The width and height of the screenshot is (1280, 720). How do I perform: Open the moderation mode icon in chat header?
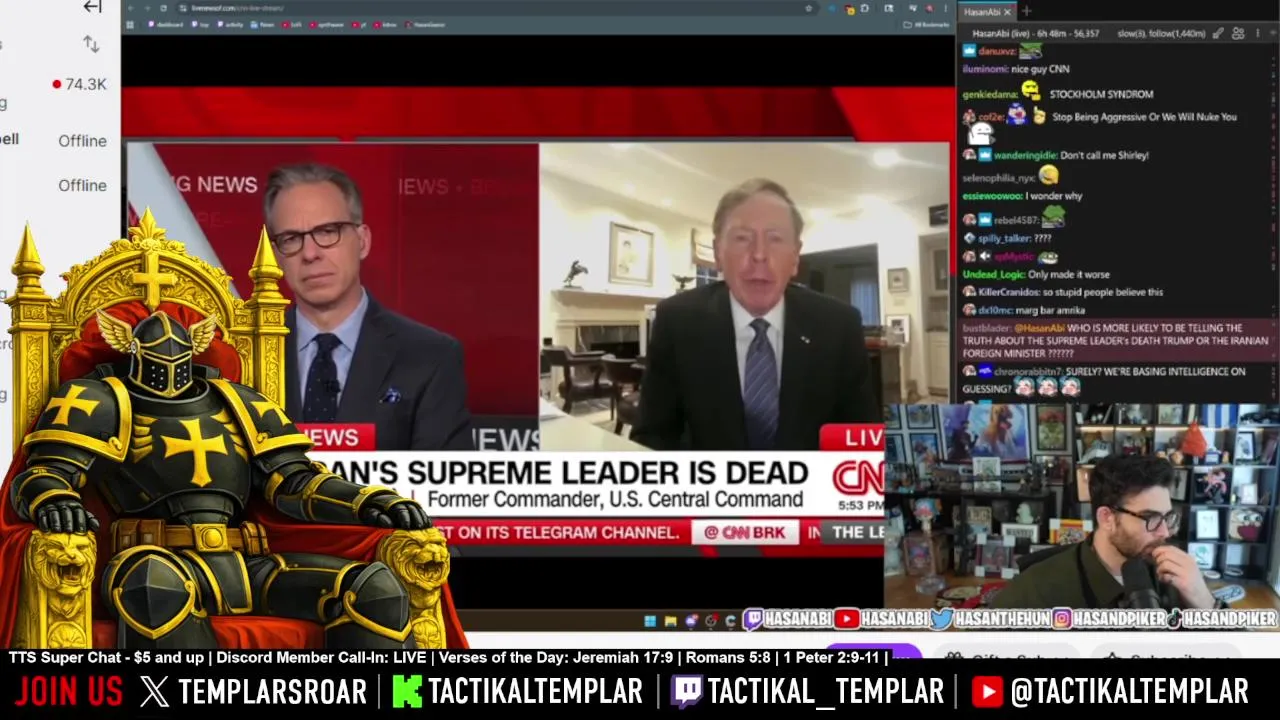pyautogui.click(x=1218, y=34)
